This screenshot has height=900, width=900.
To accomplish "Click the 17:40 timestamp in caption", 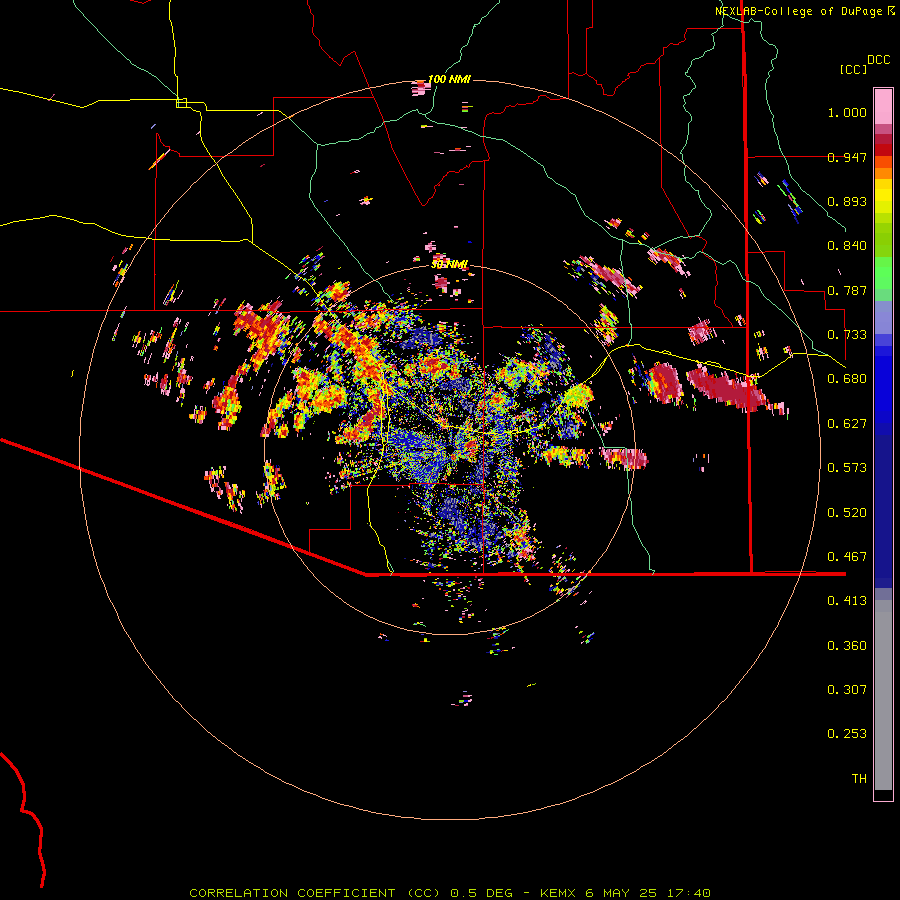I will [x=689, y=893].
